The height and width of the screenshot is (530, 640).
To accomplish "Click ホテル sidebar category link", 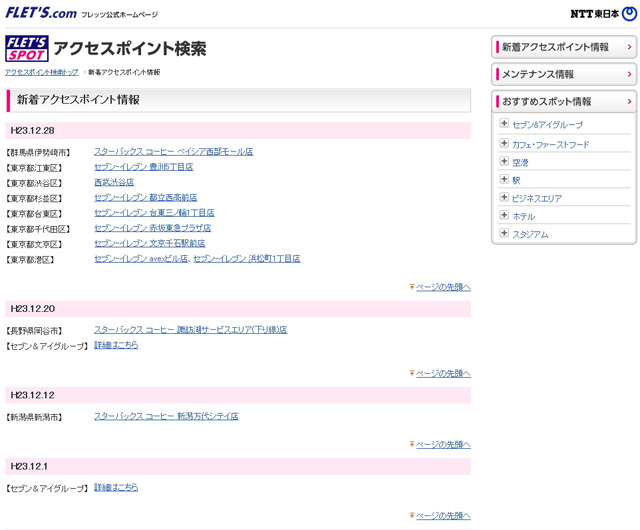I will click(x=524, y=216).
